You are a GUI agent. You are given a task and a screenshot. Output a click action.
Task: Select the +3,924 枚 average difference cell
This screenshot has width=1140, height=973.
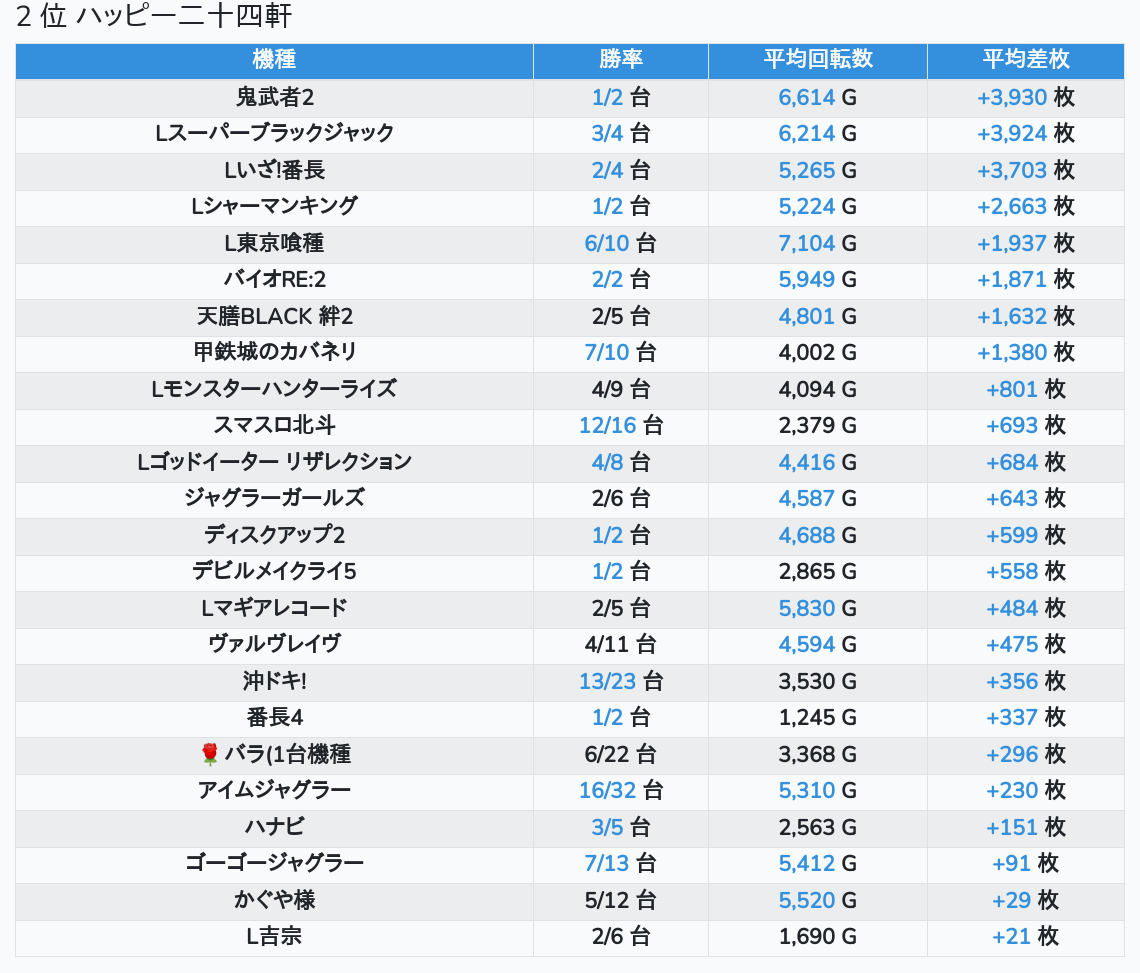1025,134
